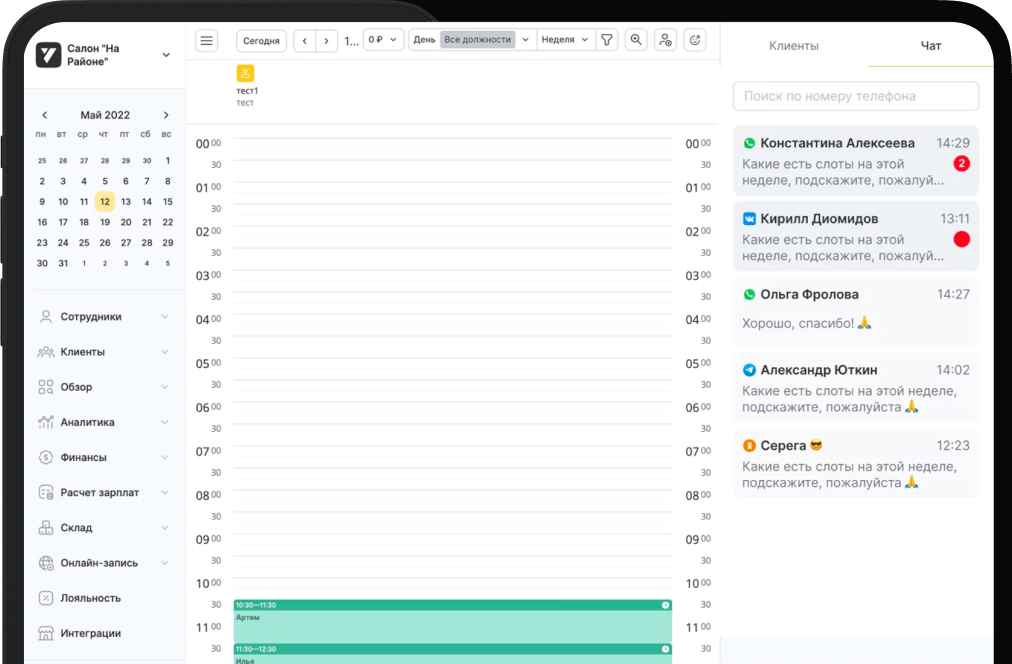The image size is (1012, 664).
Task: Select the Аналитика chart icon in the sidebar
Action: (x=46, y=422)
